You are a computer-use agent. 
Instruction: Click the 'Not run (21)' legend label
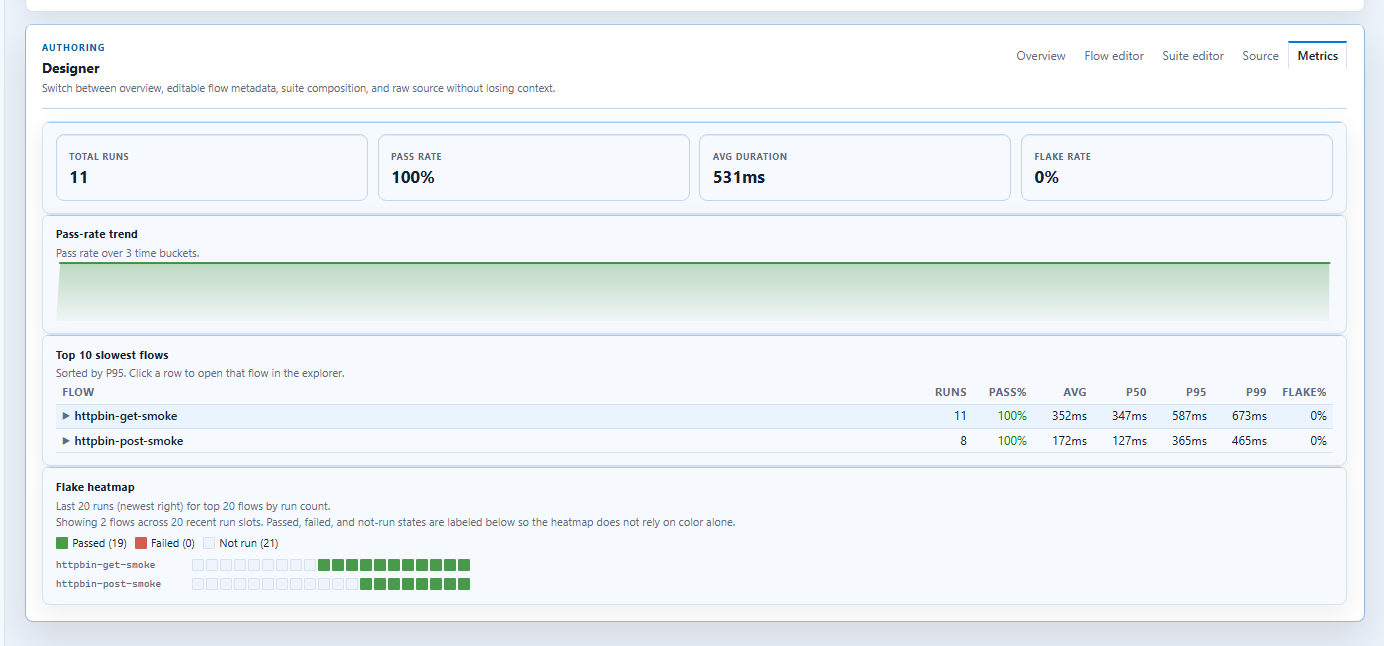tap(249, 543)
